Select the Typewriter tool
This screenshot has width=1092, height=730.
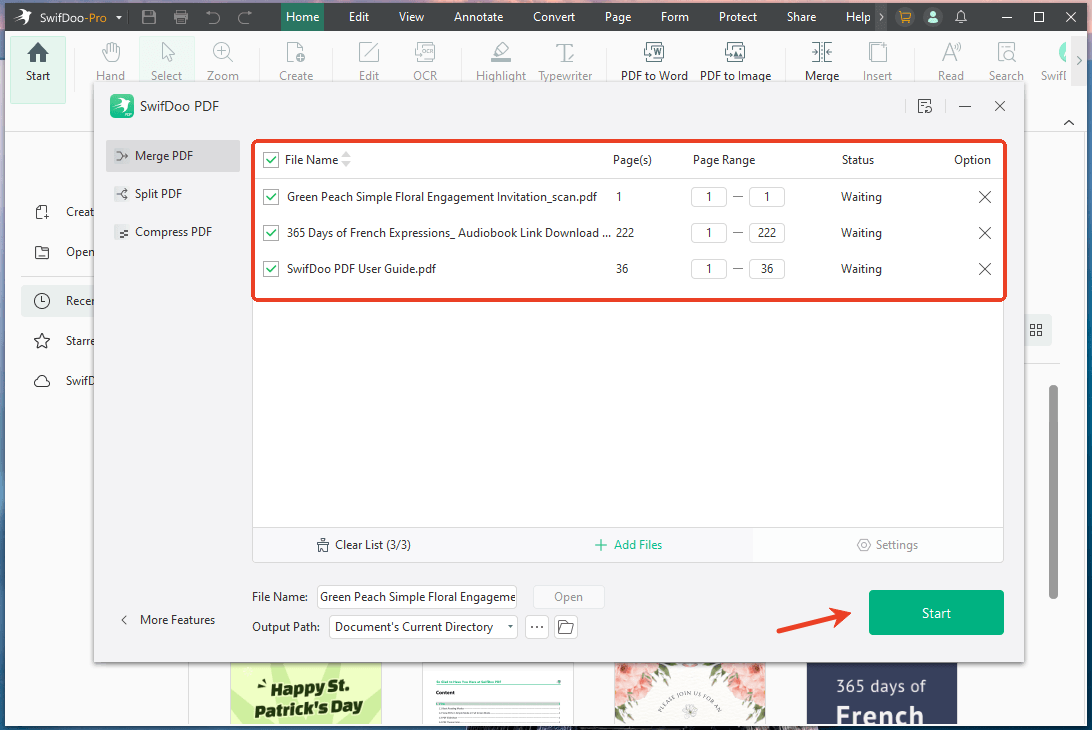tap(565, 62)
